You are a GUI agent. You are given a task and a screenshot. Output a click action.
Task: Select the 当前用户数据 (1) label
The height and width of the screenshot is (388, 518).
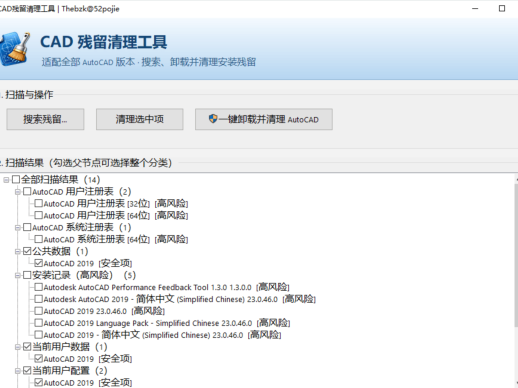click(x=70, y=347)
